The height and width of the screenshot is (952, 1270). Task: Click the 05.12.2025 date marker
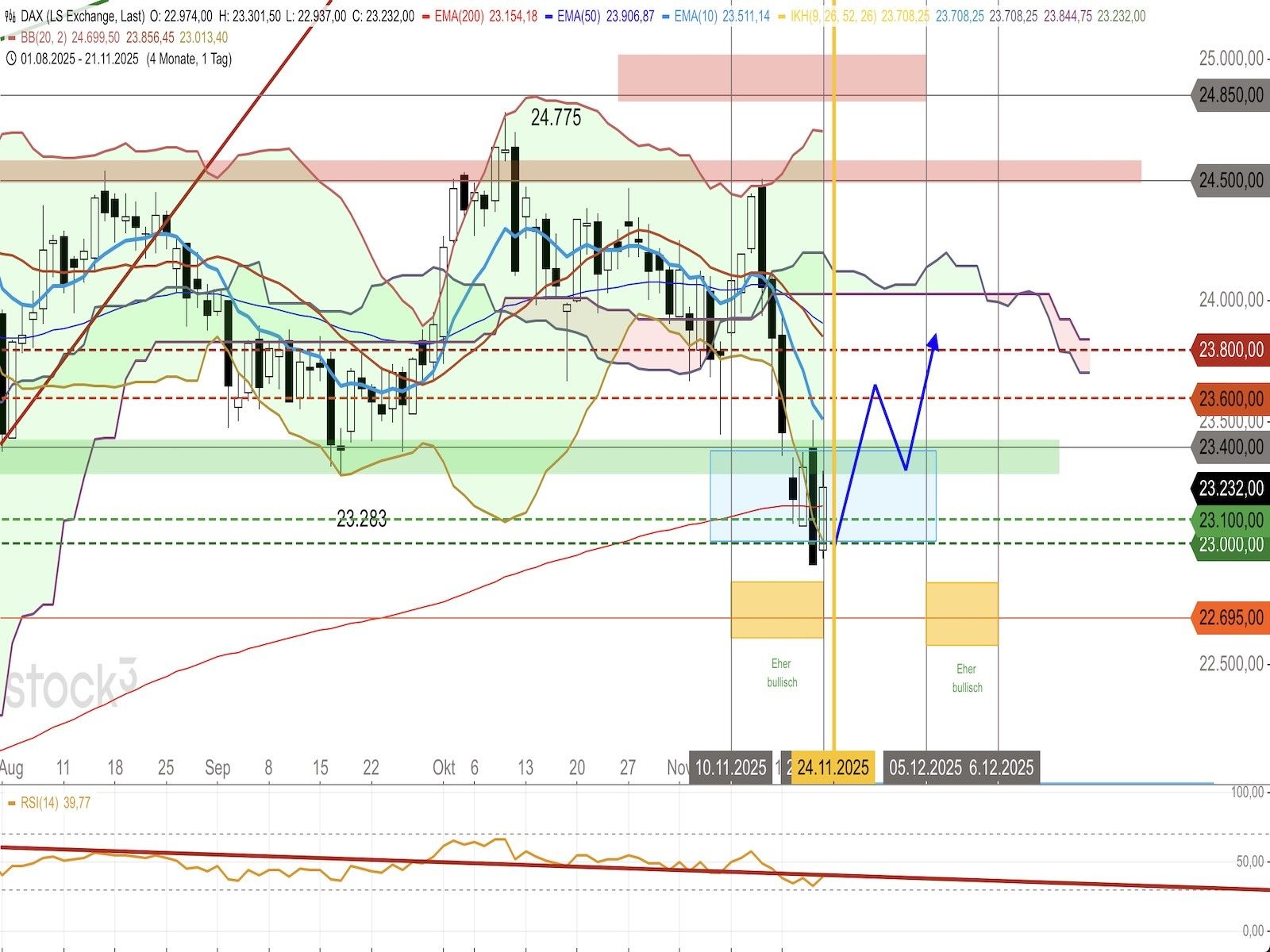coord(925,767)
